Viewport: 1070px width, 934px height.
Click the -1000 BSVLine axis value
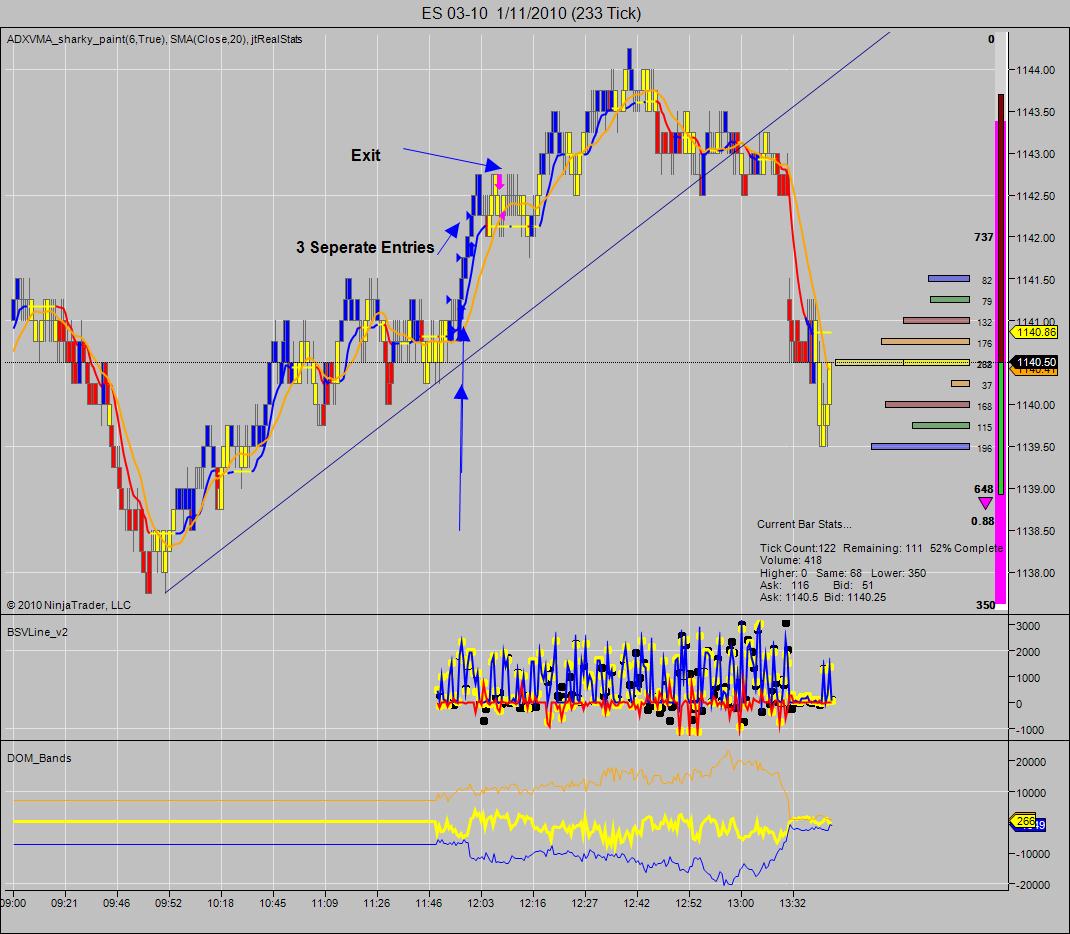(1028, 730)
